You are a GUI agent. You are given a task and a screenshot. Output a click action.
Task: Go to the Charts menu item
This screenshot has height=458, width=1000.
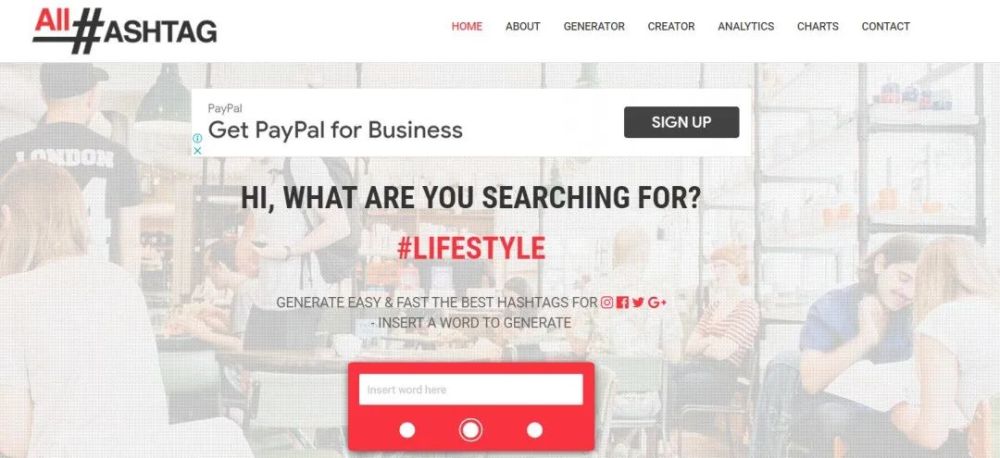click(x=818, y=26)
